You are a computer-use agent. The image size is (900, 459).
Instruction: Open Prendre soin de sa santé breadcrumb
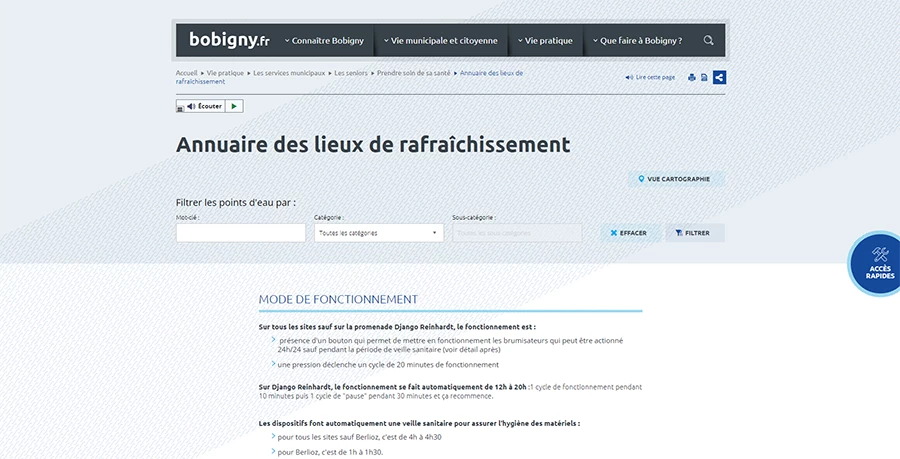pyautogui.click(x=413, y=73)
